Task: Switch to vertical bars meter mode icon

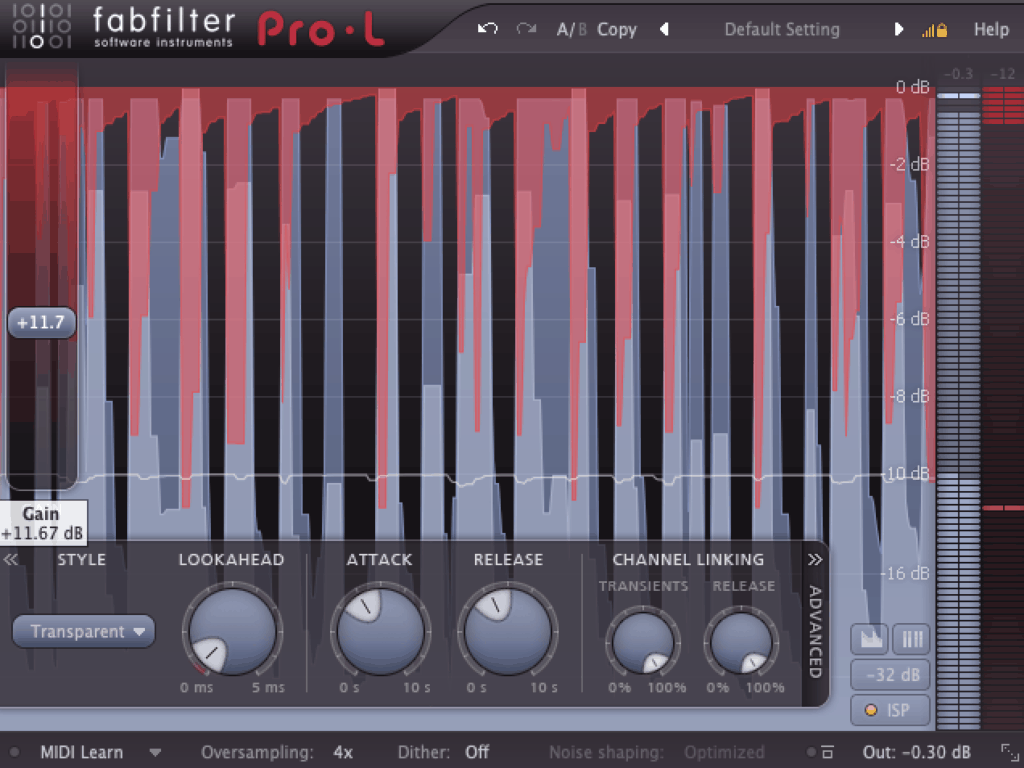Action: (912, 639)
